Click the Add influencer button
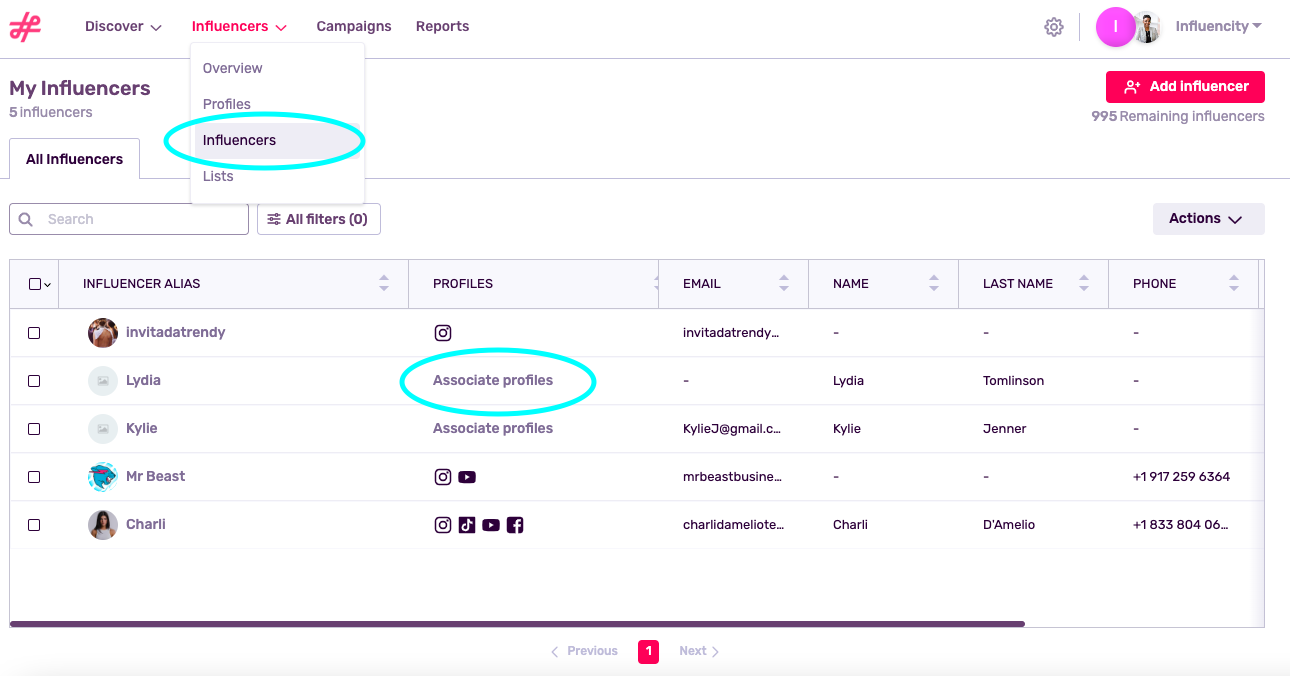 1184,87
